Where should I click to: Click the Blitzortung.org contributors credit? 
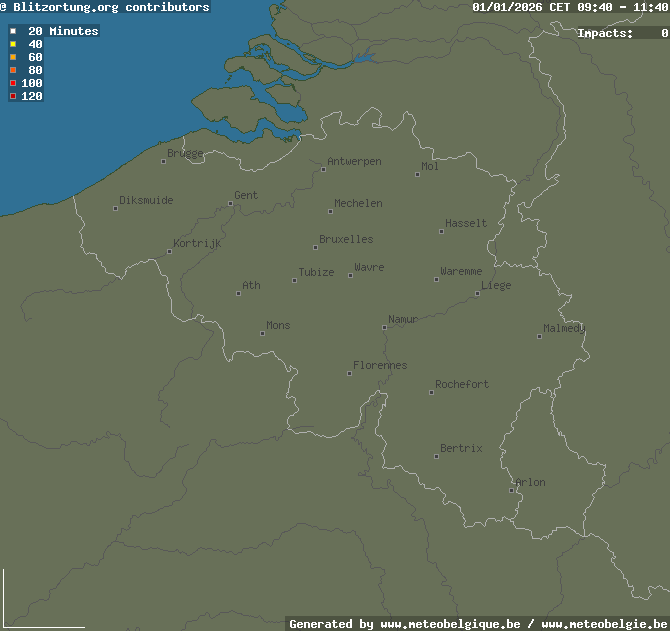tap(110, 7)
